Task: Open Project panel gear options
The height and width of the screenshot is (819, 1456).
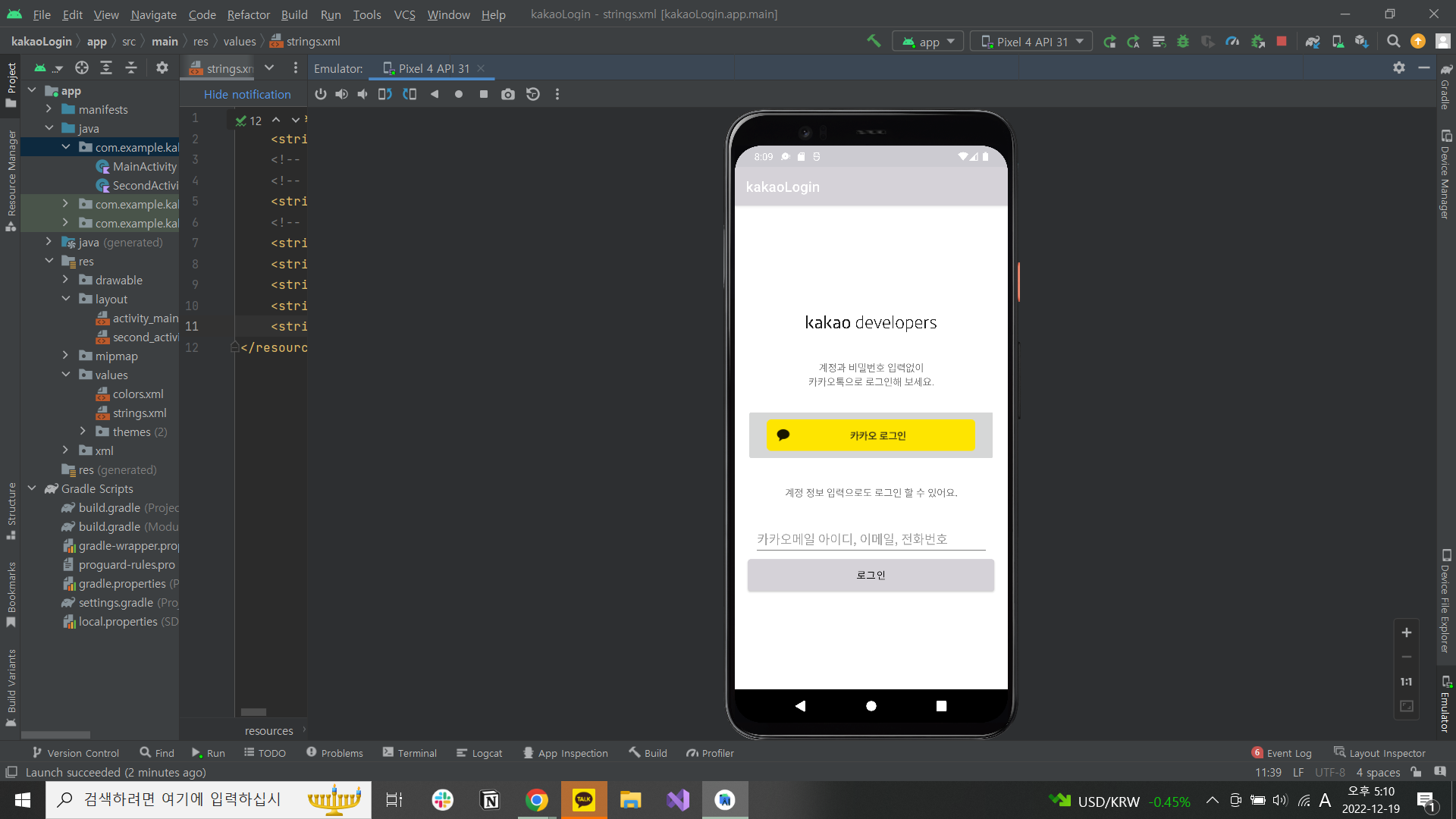Action: pos(162,68)
